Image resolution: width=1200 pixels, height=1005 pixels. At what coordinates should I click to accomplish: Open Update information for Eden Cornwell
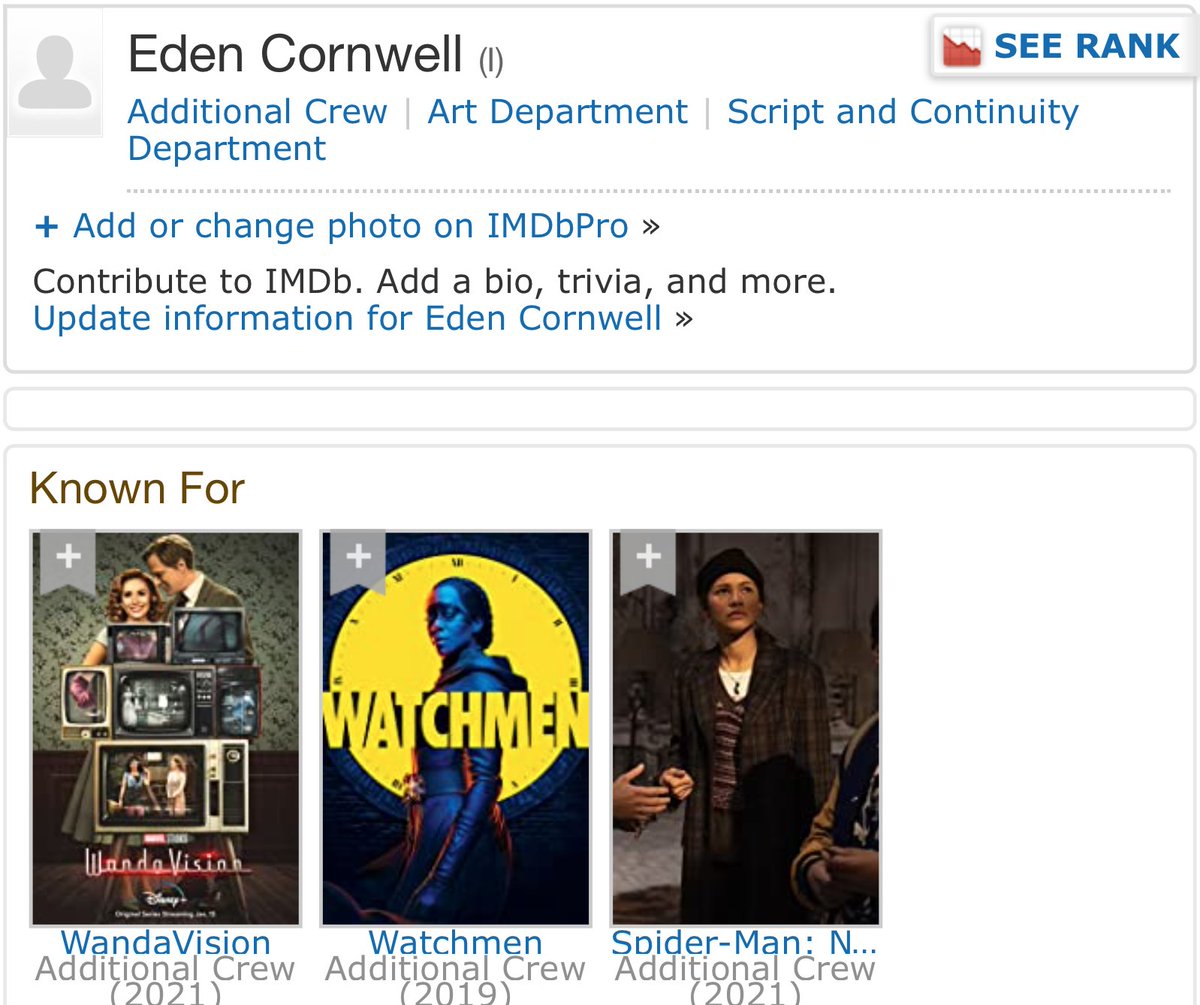pyautogui.click(x=348, y=319)
